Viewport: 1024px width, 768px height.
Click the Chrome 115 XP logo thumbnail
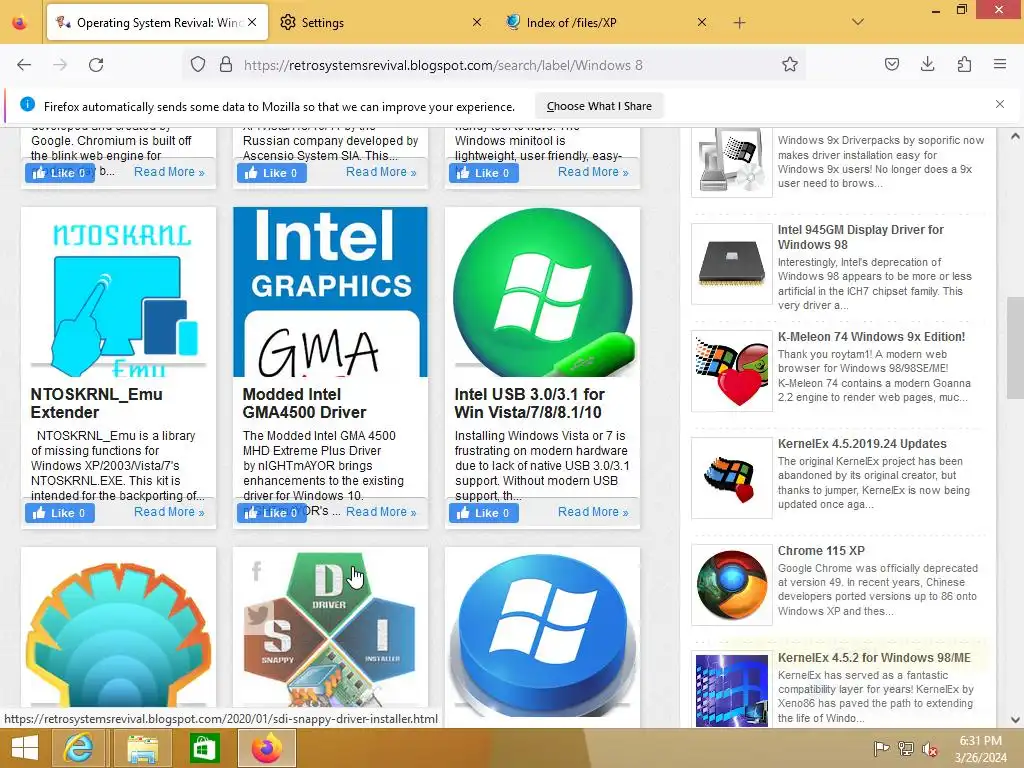[x=731, y=585]
